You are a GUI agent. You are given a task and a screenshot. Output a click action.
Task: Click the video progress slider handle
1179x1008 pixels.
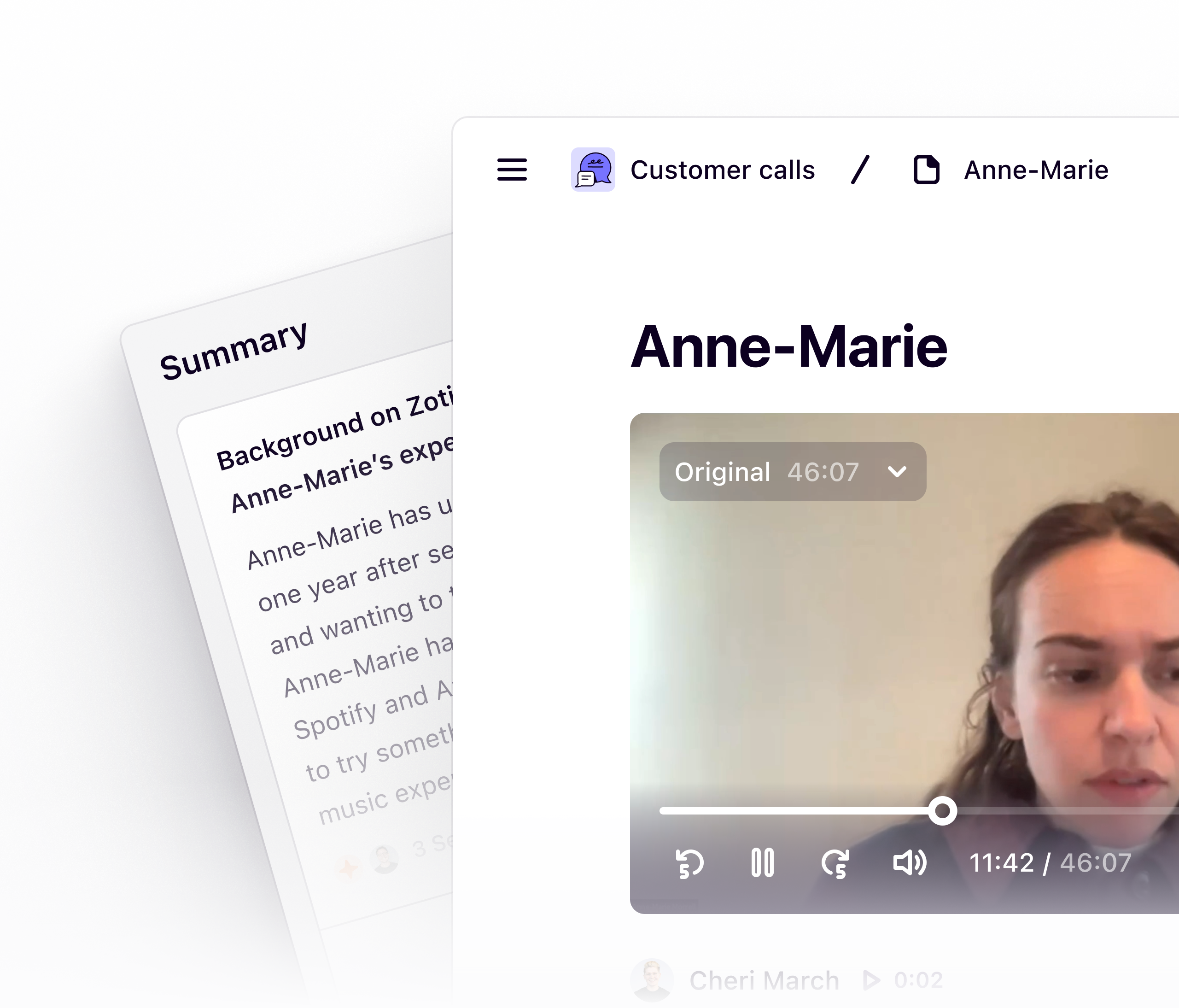(942, 811)
